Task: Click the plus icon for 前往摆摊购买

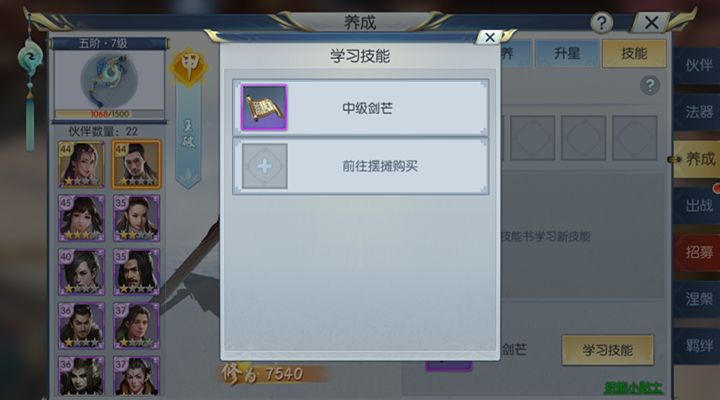Action: click(x=264, y=166)
